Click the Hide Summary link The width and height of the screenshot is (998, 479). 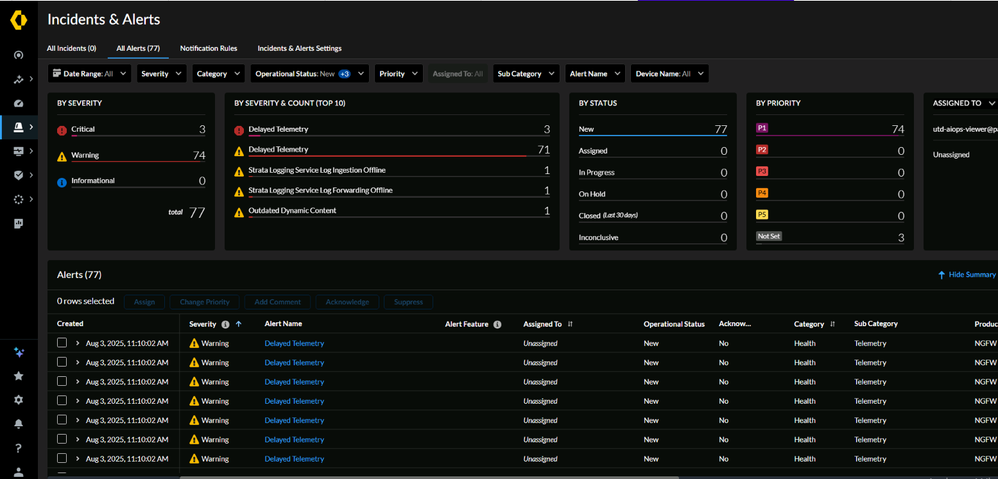click(967, 274)
